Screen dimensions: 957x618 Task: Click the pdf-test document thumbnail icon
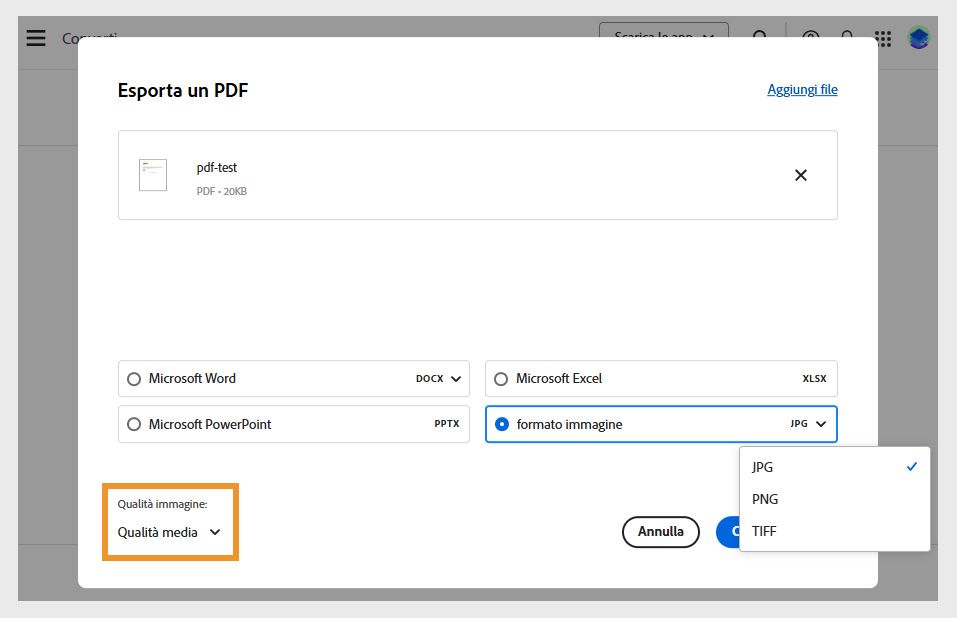pos(152,175)
